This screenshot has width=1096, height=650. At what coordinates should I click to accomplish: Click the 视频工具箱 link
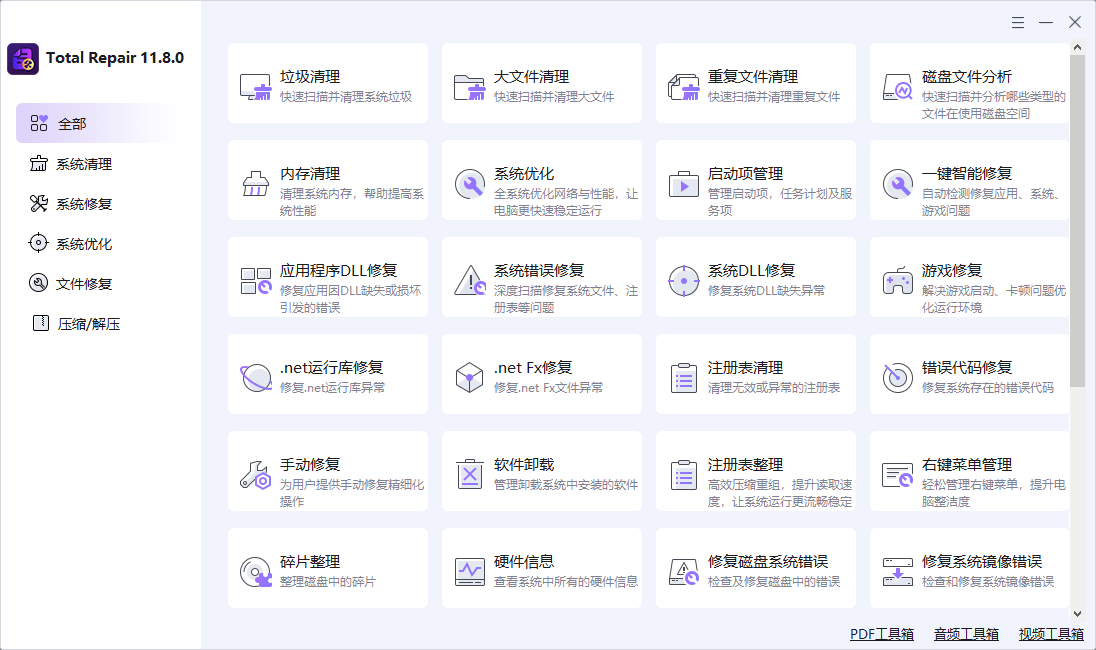click(1050, 633)
